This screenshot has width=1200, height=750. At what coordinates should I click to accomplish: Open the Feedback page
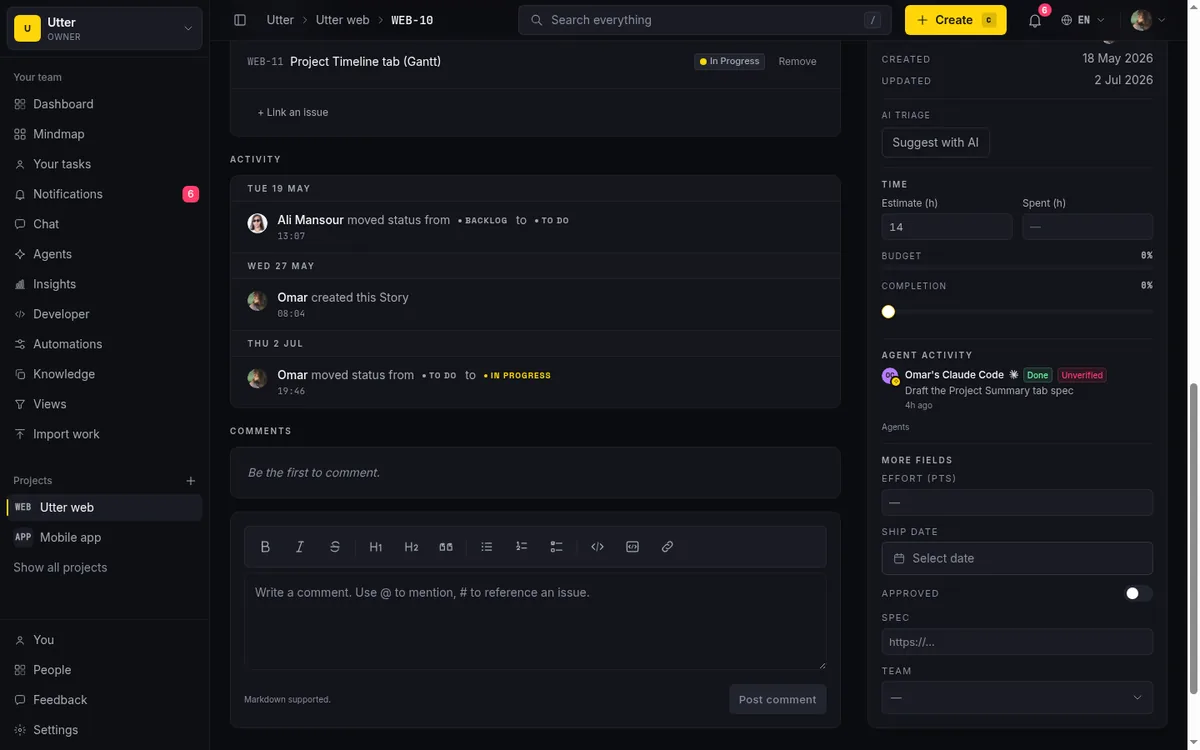pyautogui.click(x=104, y=700)
